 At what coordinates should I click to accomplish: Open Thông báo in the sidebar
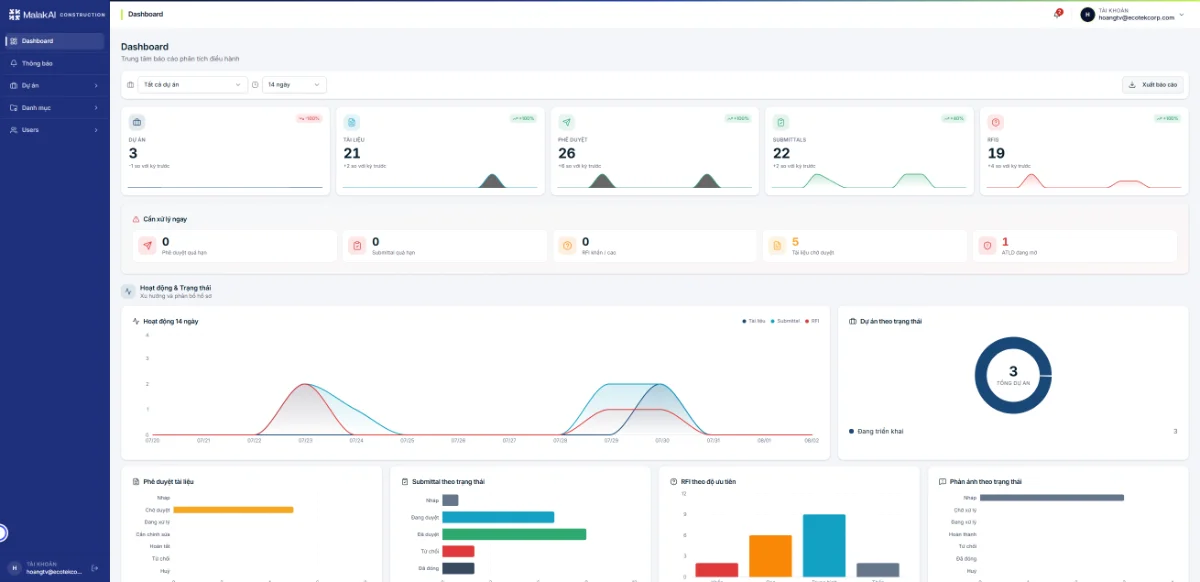tap(55, 63)
